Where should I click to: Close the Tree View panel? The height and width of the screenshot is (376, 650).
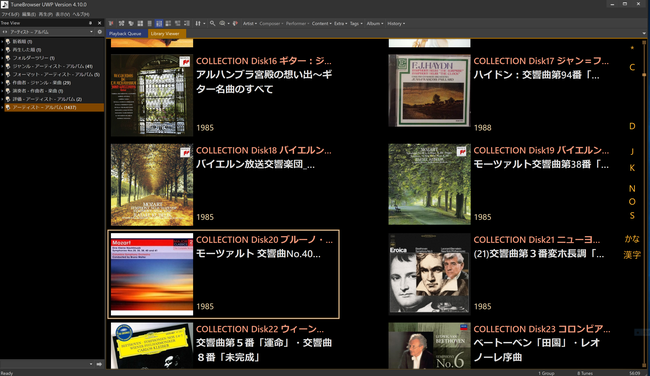point(99,23)
